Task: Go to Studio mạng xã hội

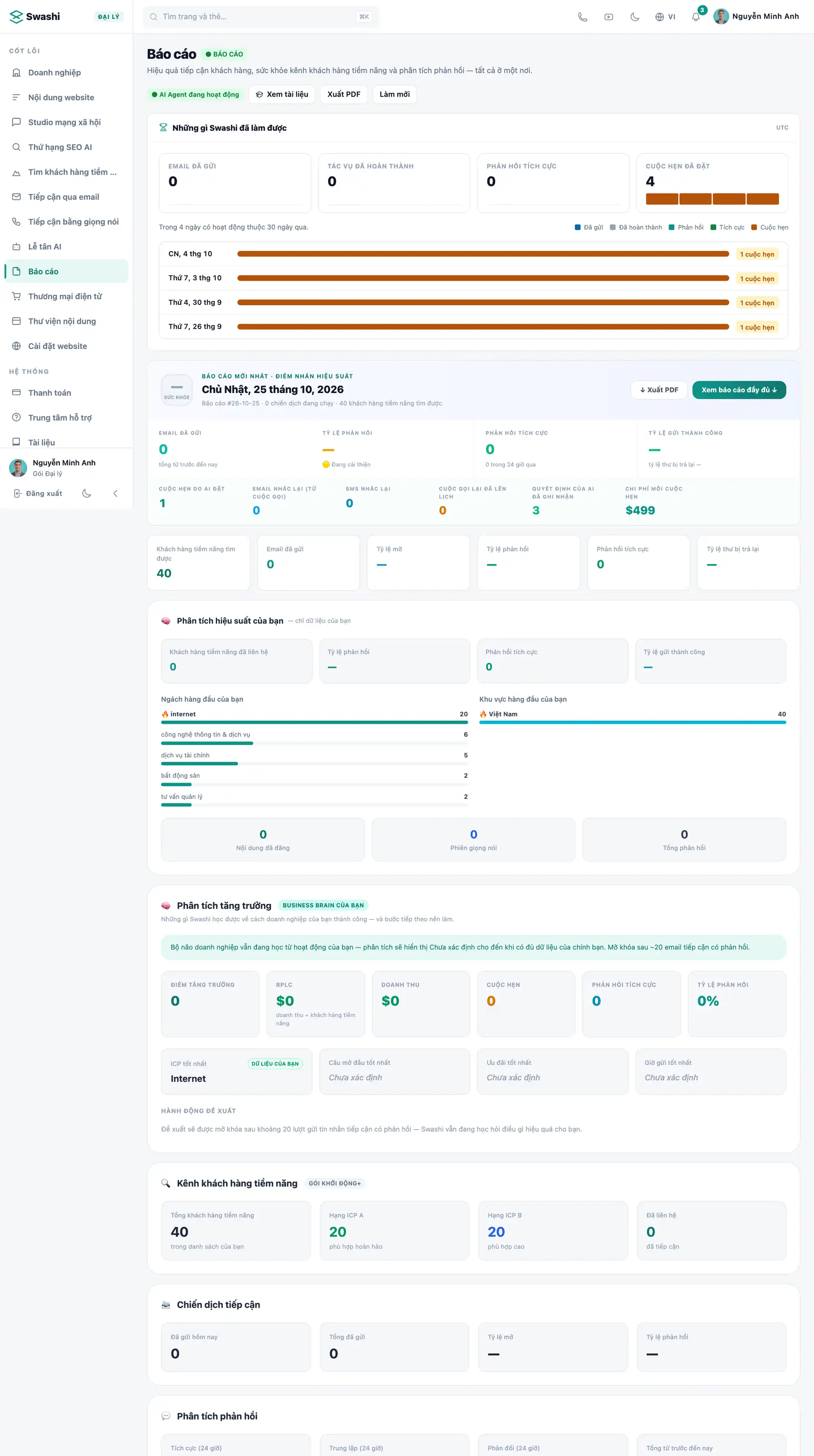Action: click(67, 122)
